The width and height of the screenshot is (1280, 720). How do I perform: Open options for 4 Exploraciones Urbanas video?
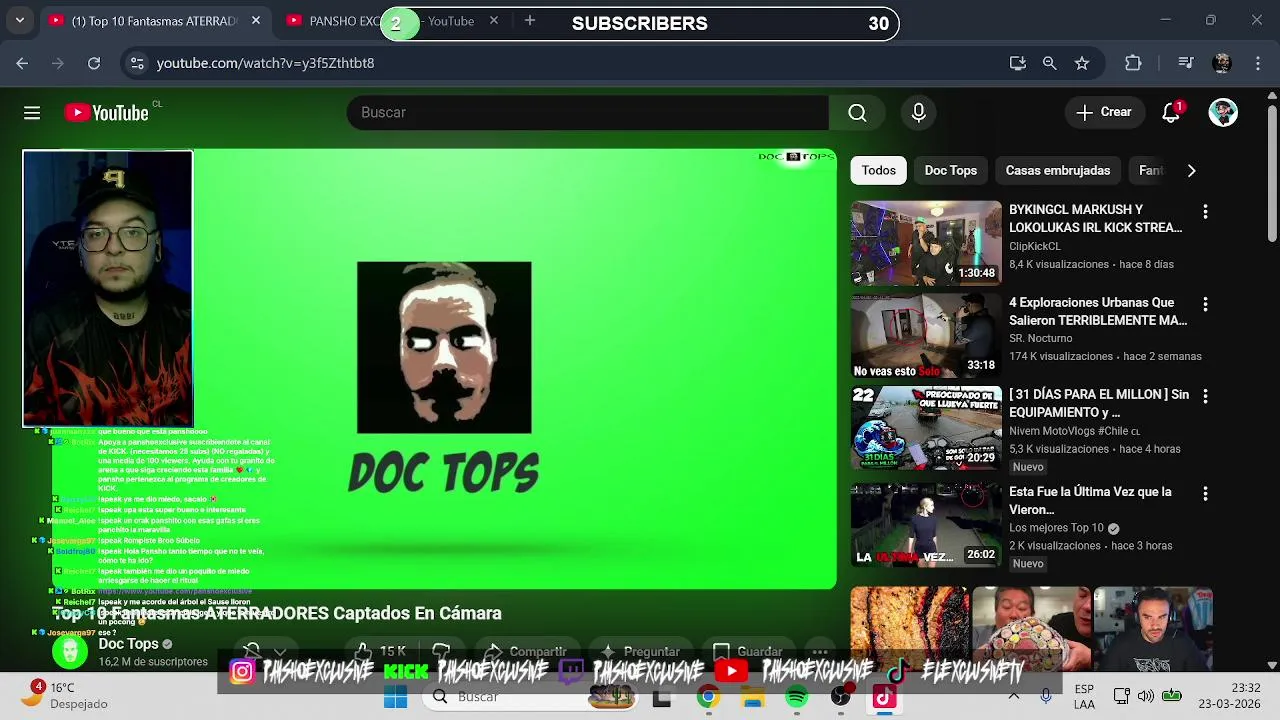(x=1205, y=304)
